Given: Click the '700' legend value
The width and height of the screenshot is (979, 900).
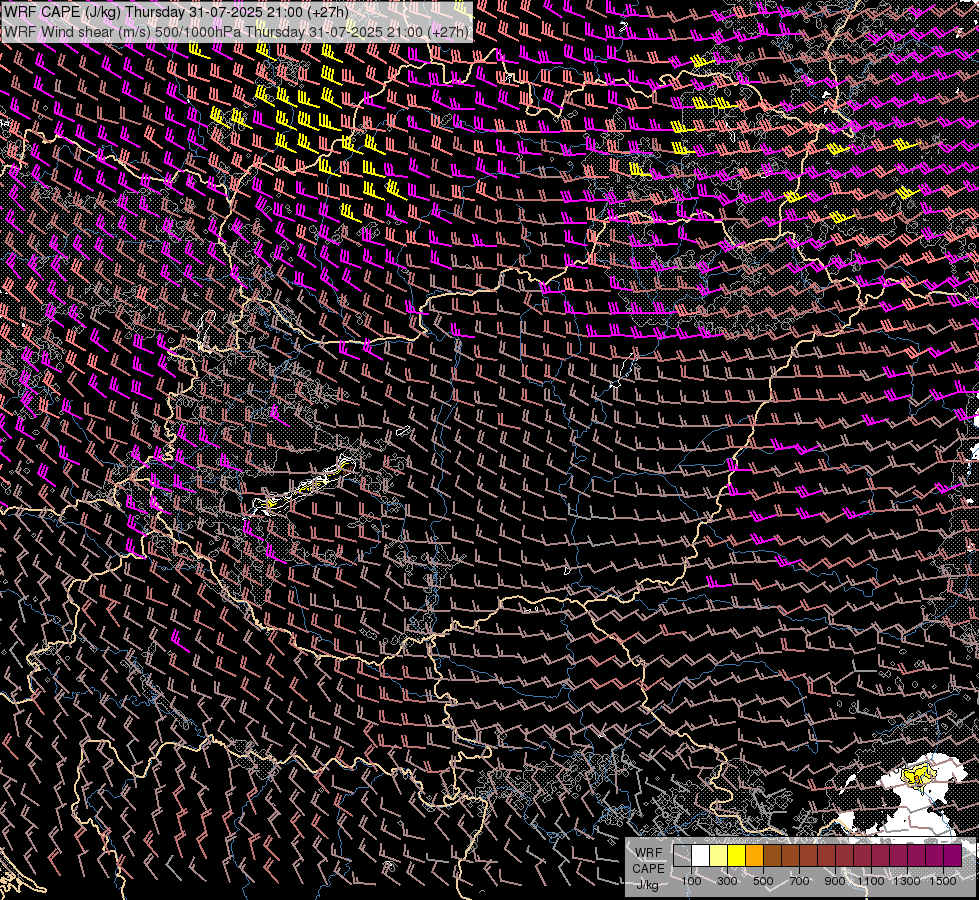Looking at the screenshot, I should (x=799, y=881).
